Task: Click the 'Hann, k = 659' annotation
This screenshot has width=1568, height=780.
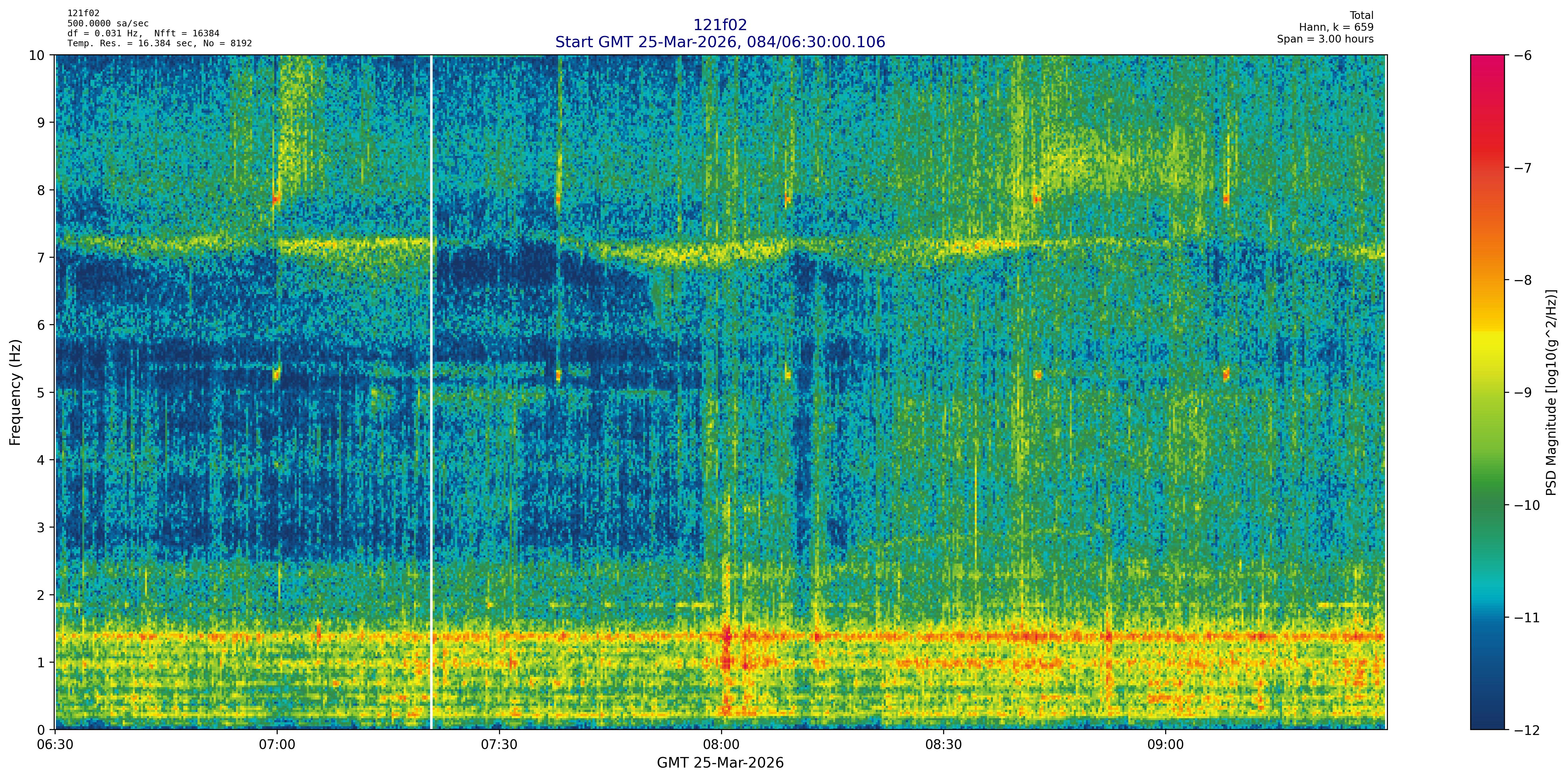Action: (1336, 27)
